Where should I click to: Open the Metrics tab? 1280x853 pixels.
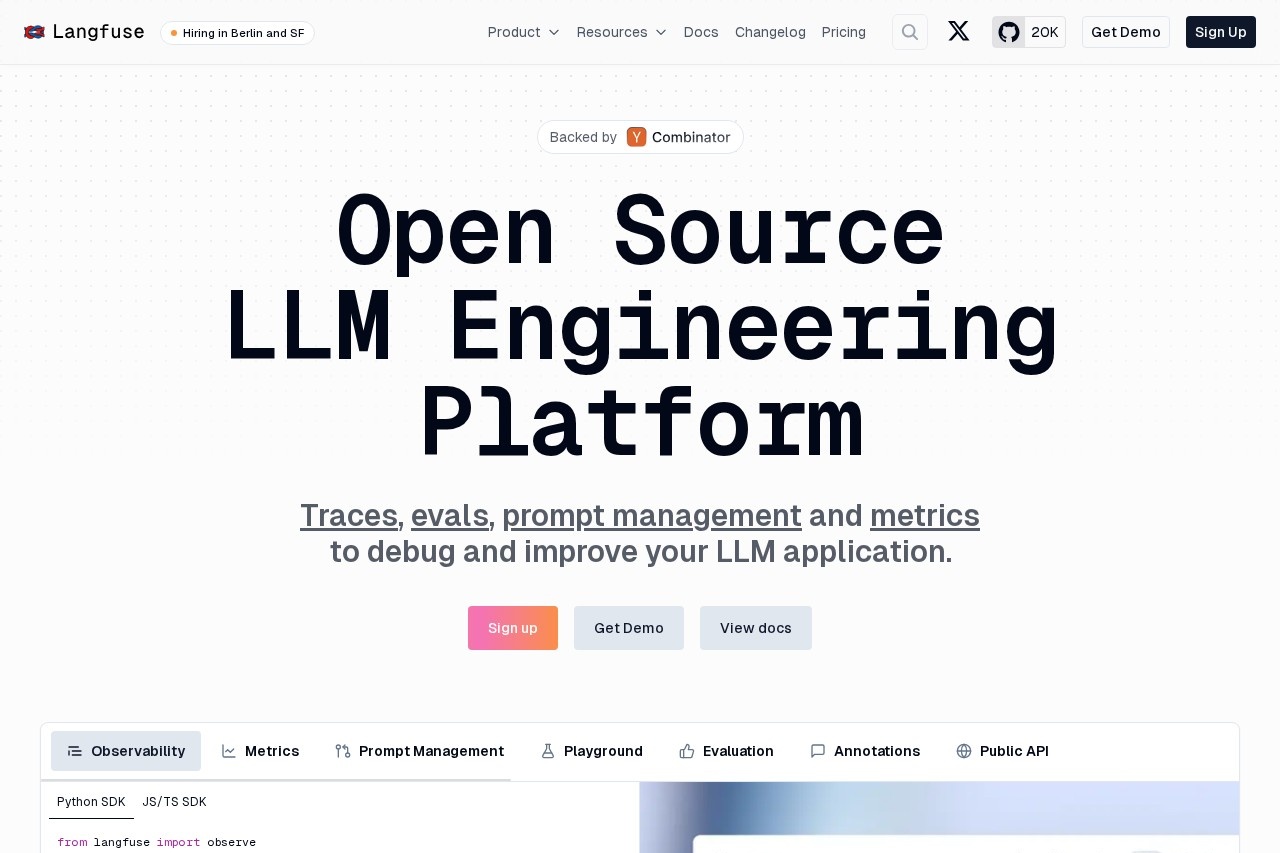pyautogui.click(x=260, y=751)
